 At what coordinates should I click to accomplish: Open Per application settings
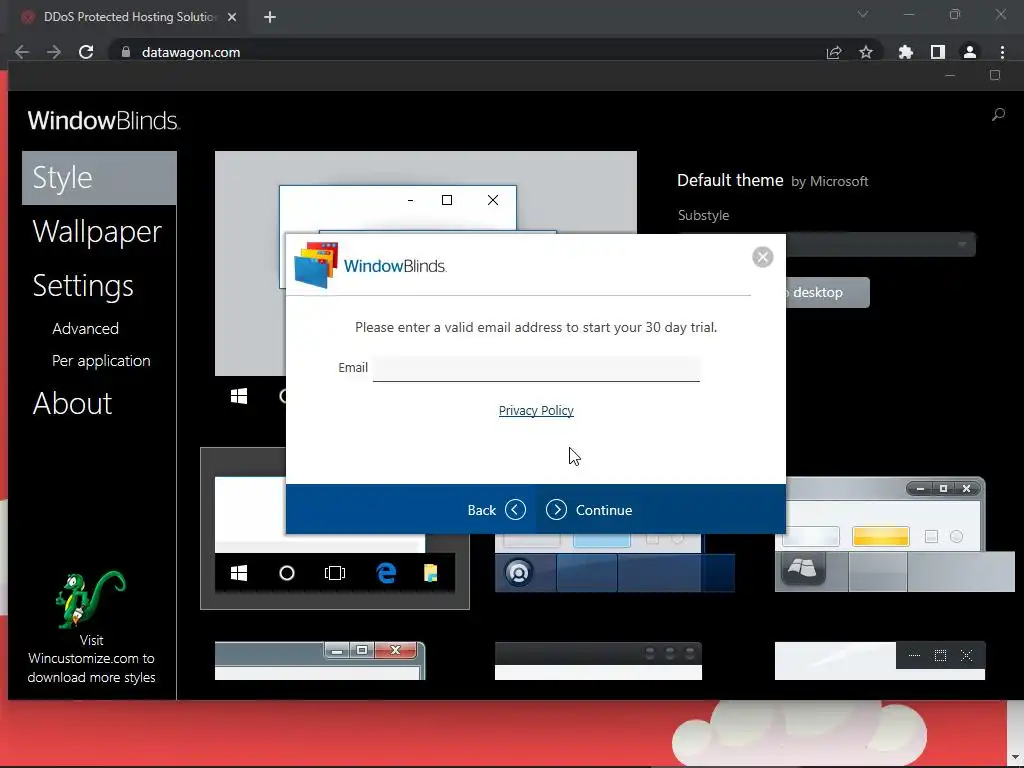click(101, 360)
